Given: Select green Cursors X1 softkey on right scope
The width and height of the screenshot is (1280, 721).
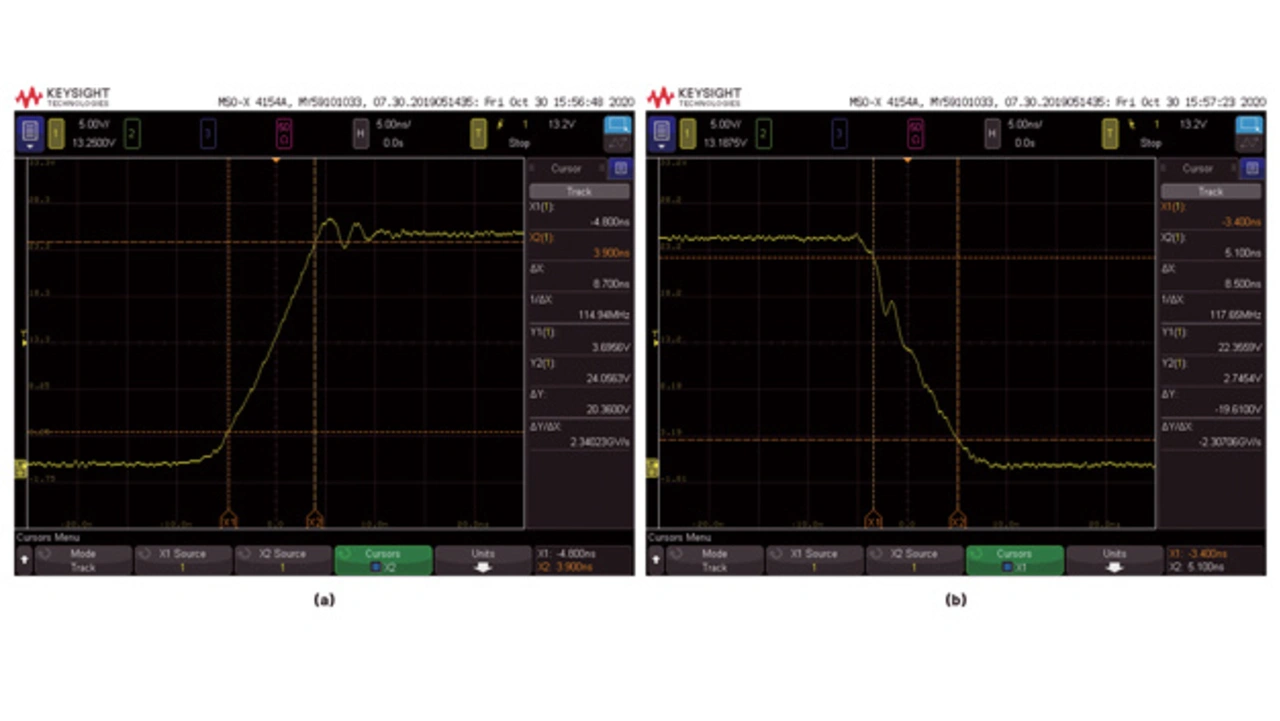Looking at the screenshot, I should pos(1014,560).
